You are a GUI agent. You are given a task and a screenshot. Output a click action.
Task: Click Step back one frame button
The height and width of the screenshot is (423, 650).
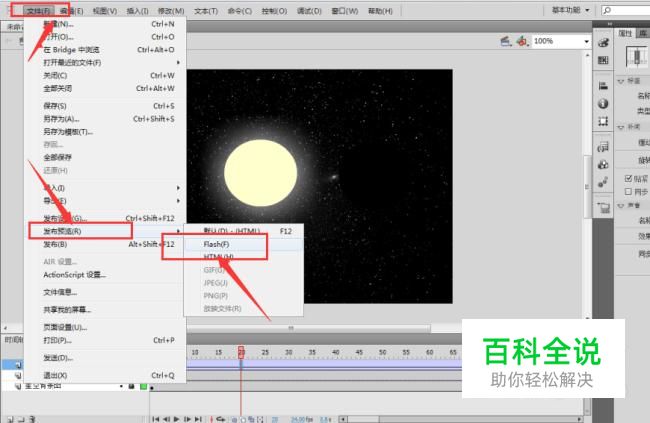[166, 419]
